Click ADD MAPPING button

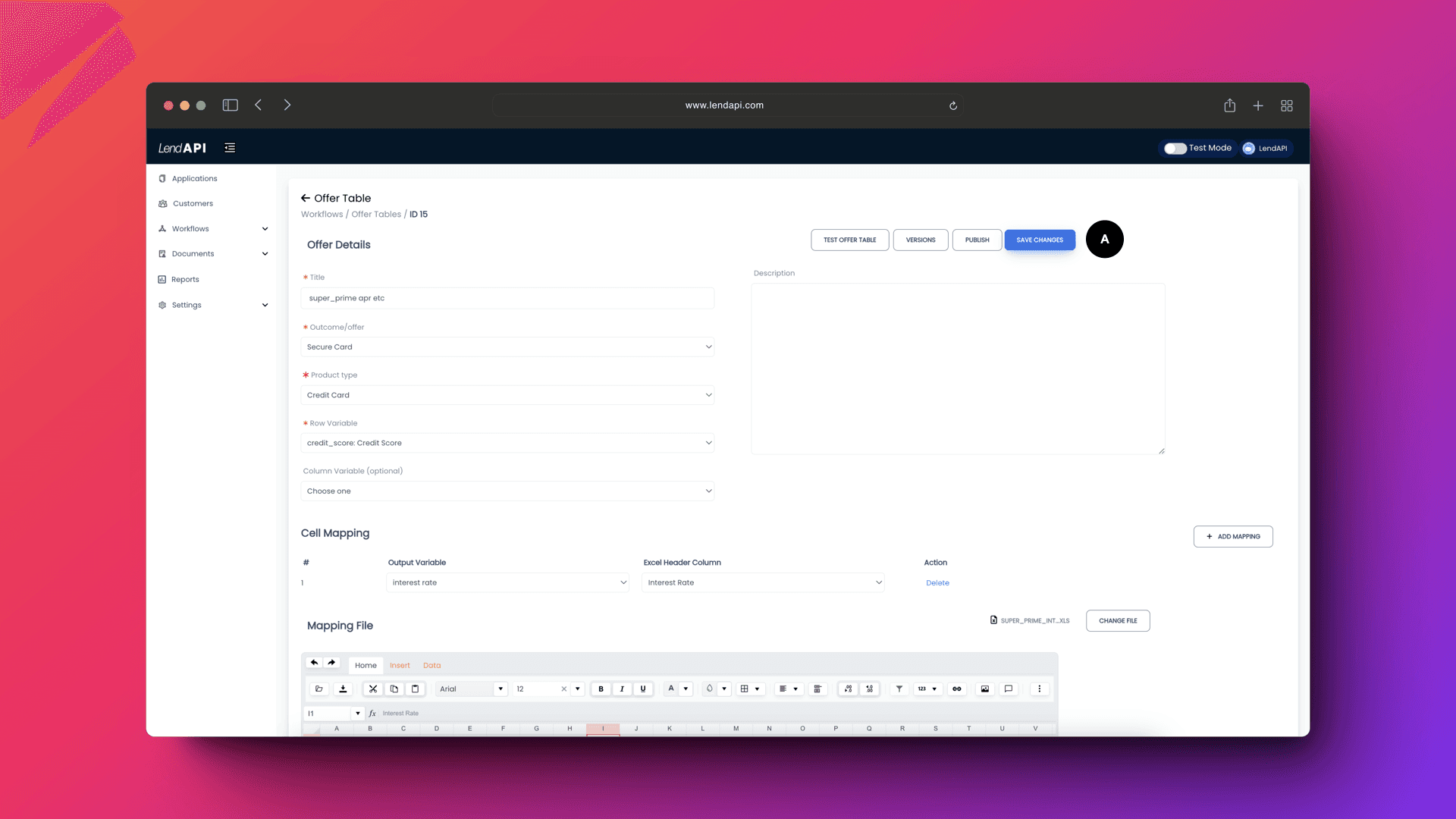pyautogui.click(x=1233, y=536)
